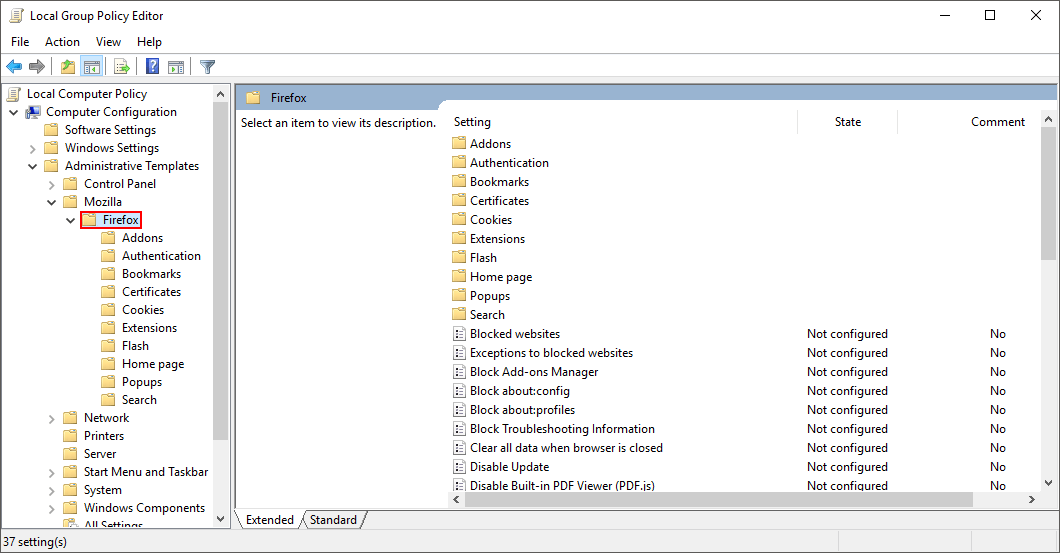
Task: Click the Blocked websites policy setting icon
Action: pos(459,334)
